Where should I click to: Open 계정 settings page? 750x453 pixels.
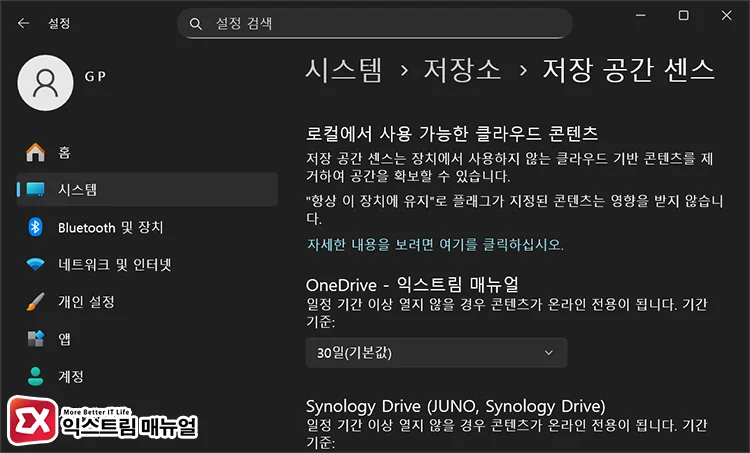click(147, 376)
